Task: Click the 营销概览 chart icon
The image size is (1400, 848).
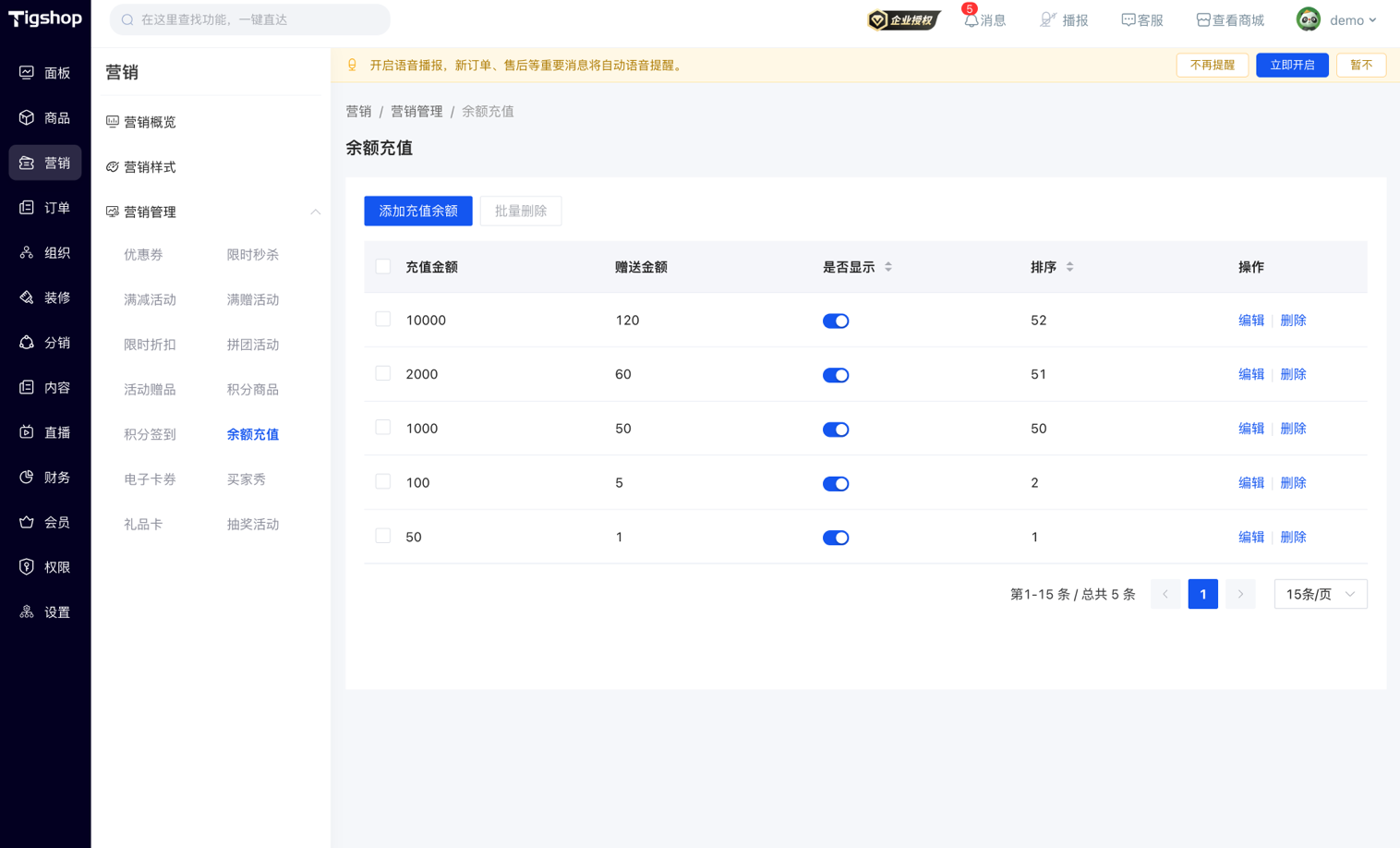Action: pyautogui.click(x=113, y=122)
